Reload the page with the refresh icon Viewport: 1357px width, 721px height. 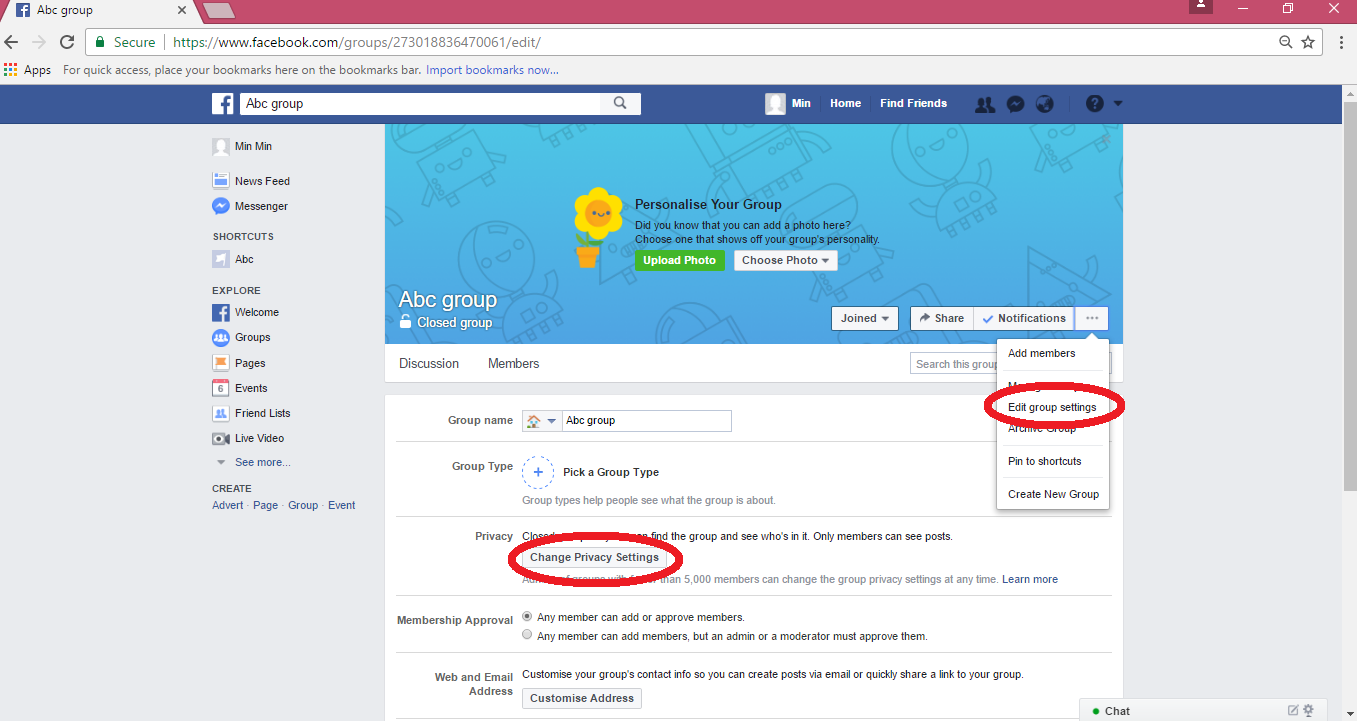click(67, 42)
